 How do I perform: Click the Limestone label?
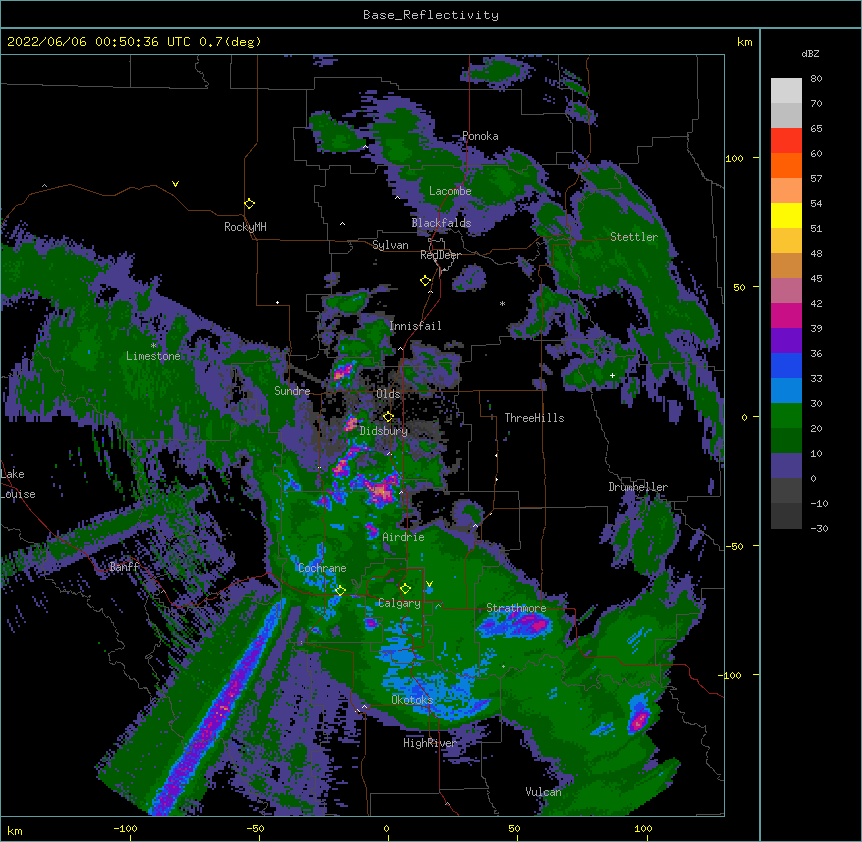[x=153, y=356]
